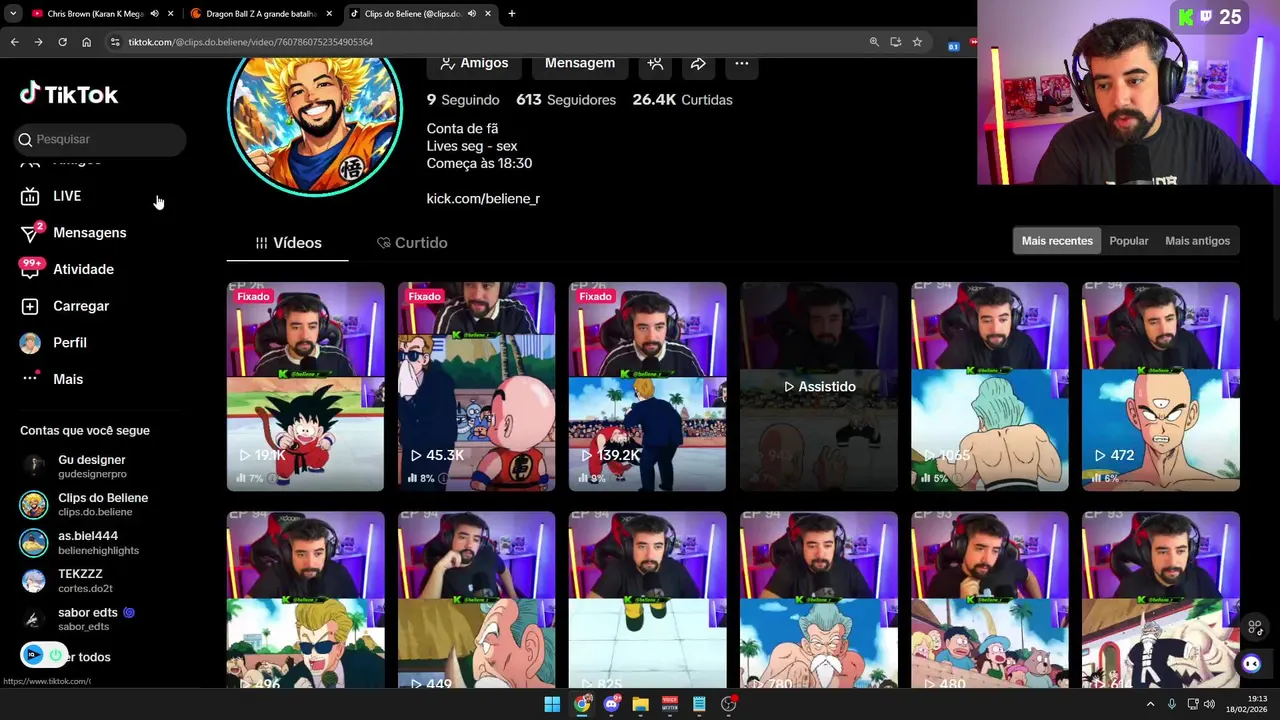Open pinned video with 45.3K views

tap(476, 386)
